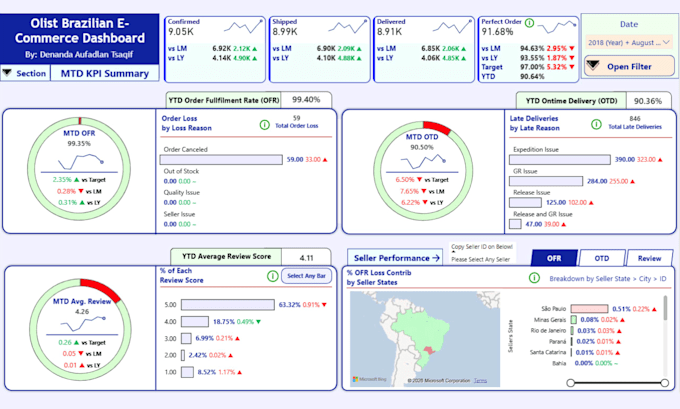Click info icon next to Perfect Order
This screenshot has height=409, width=680.
(x=529, y=23)
